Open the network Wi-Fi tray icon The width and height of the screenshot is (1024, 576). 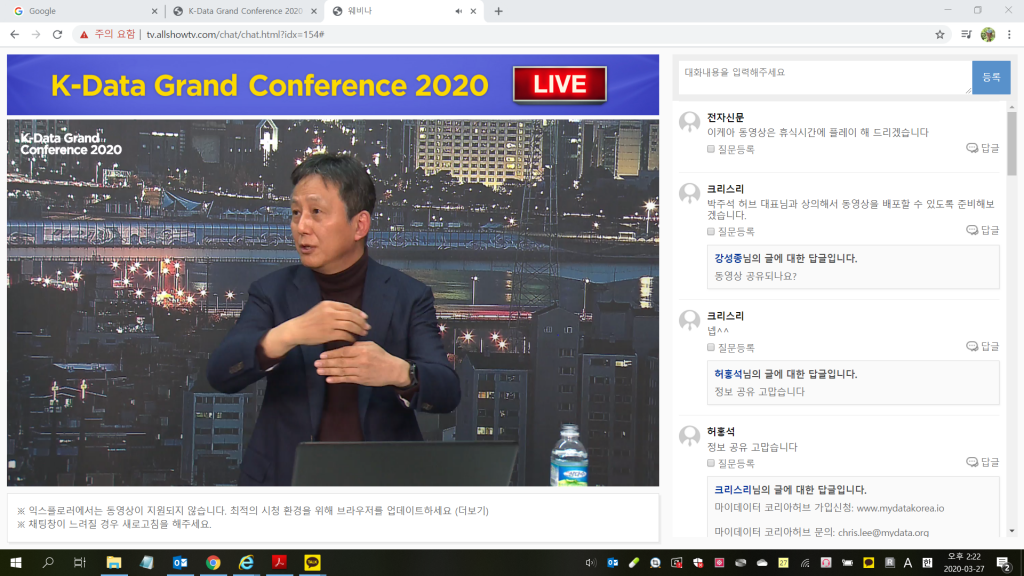tap(805, 562)
